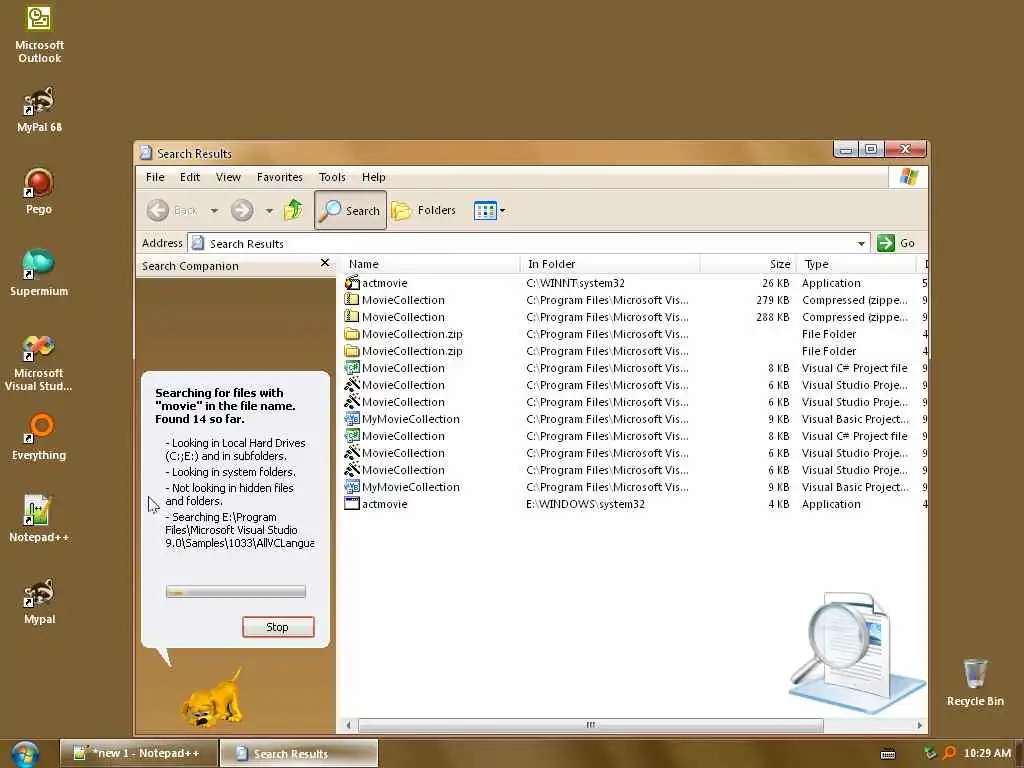Image resolution: width=1024 pixels, height=768 pixels.
Task: Toggle the Search toolbar button
Action: point(351,210)
